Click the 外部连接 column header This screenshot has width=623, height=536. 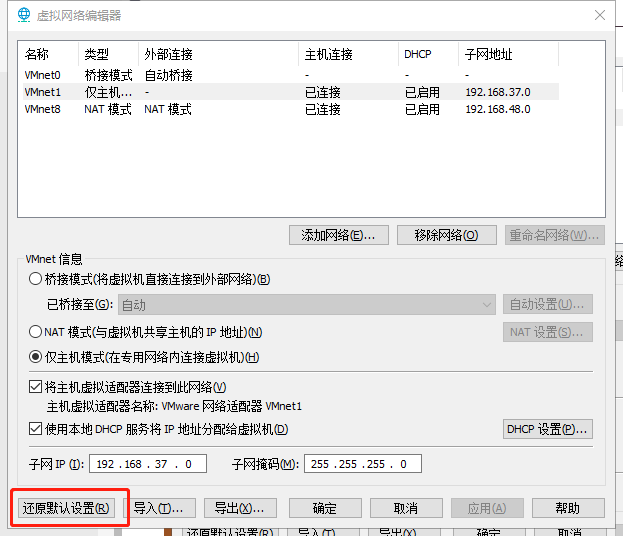tap(219, 54)
